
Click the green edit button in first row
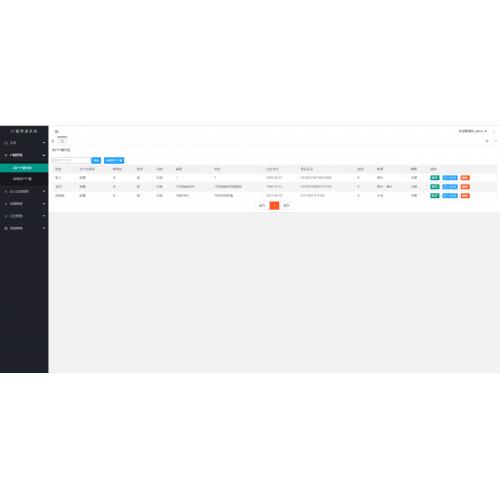point(435,178)
